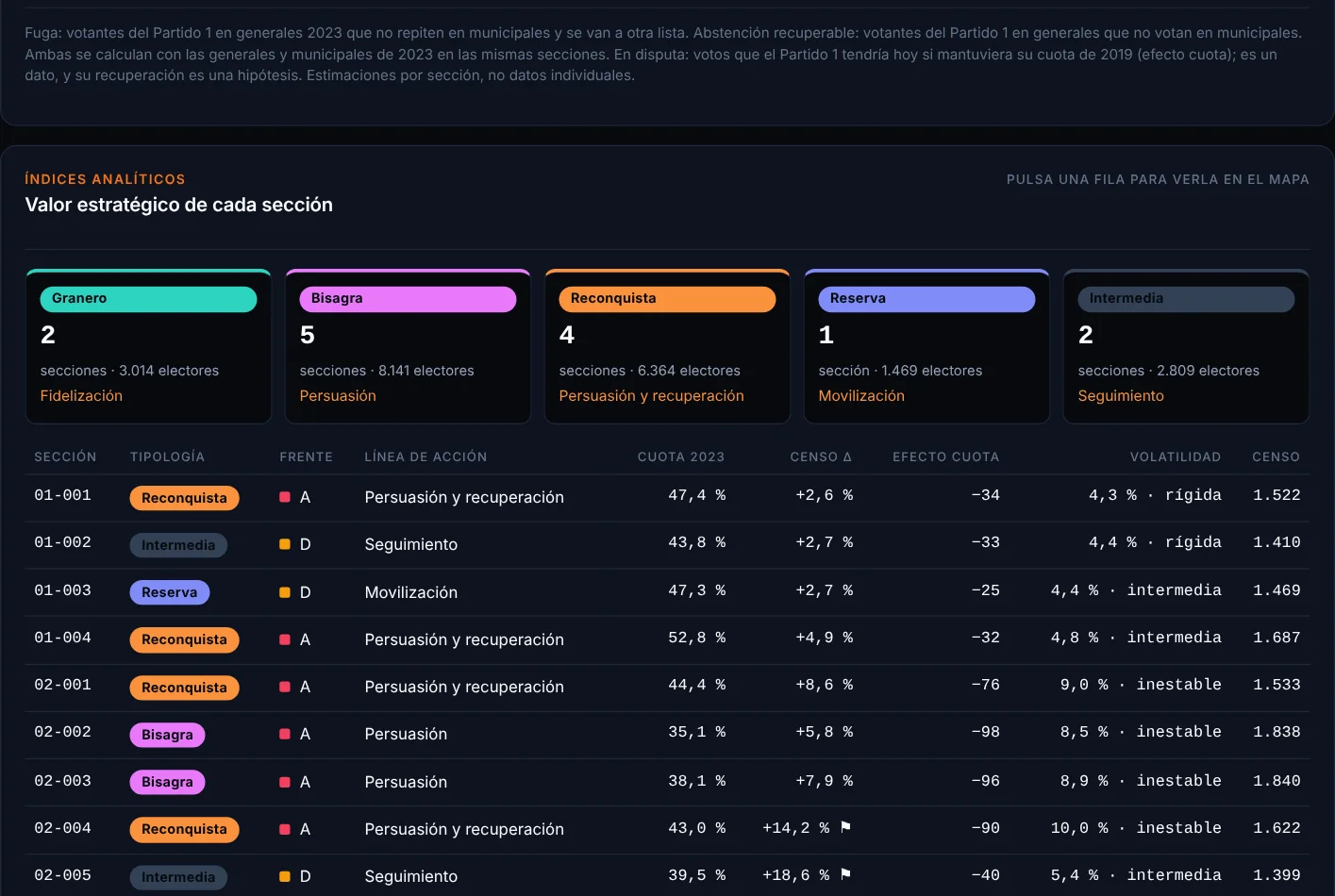This screenshot has width=1335, height=896.
Task: Click the 4,3 % · rígida volatility cell
Action: coord(1155,495)
